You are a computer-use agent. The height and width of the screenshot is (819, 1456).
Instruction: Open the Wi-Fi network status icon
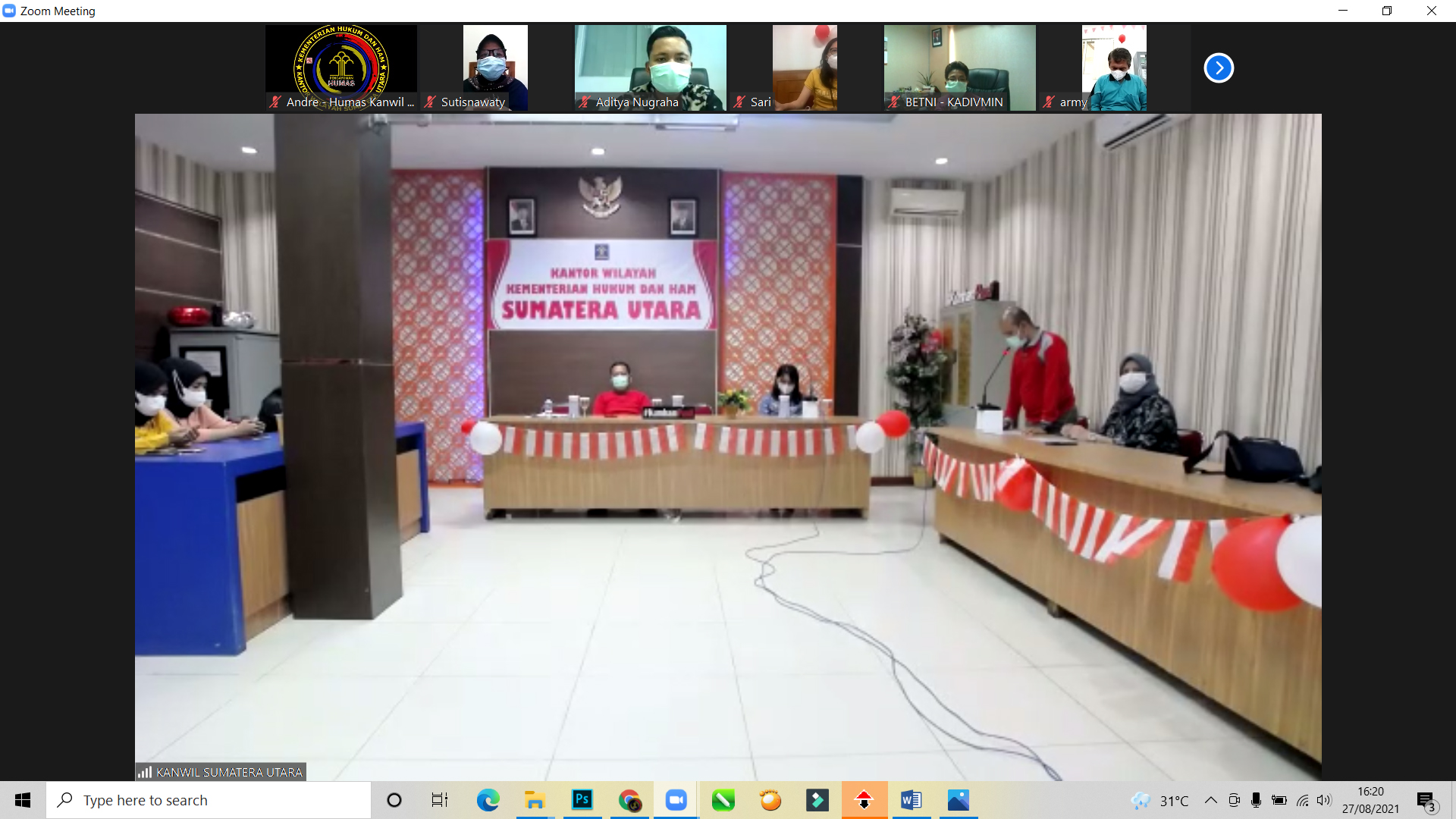click(1302, 800)
